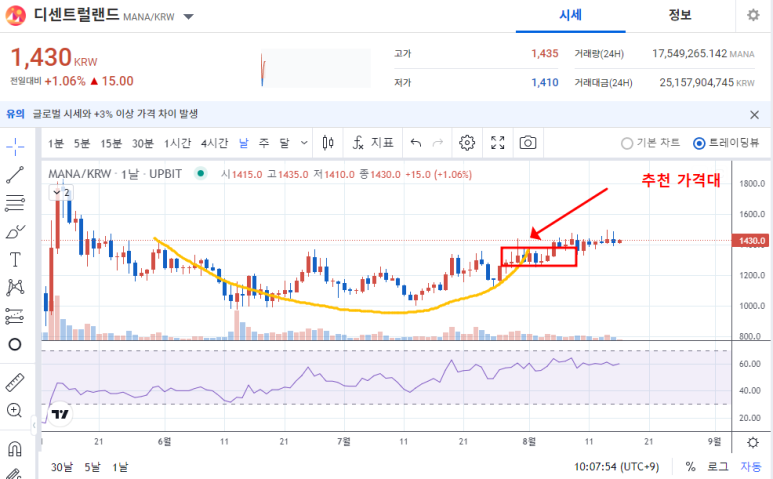Select the 달 monthly interval
The height and width of the screenshot is (479, 773).
coord(284,143)
